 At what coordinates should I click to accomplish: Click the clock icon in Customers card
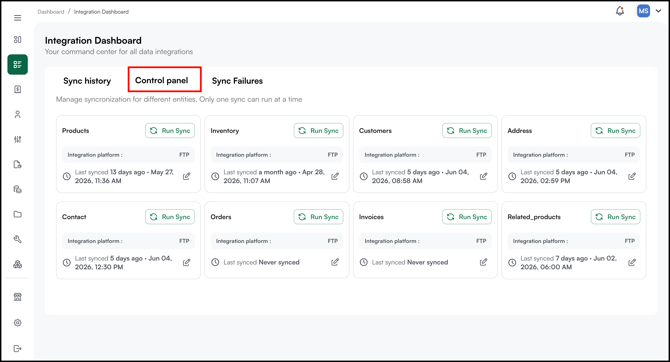364,176
